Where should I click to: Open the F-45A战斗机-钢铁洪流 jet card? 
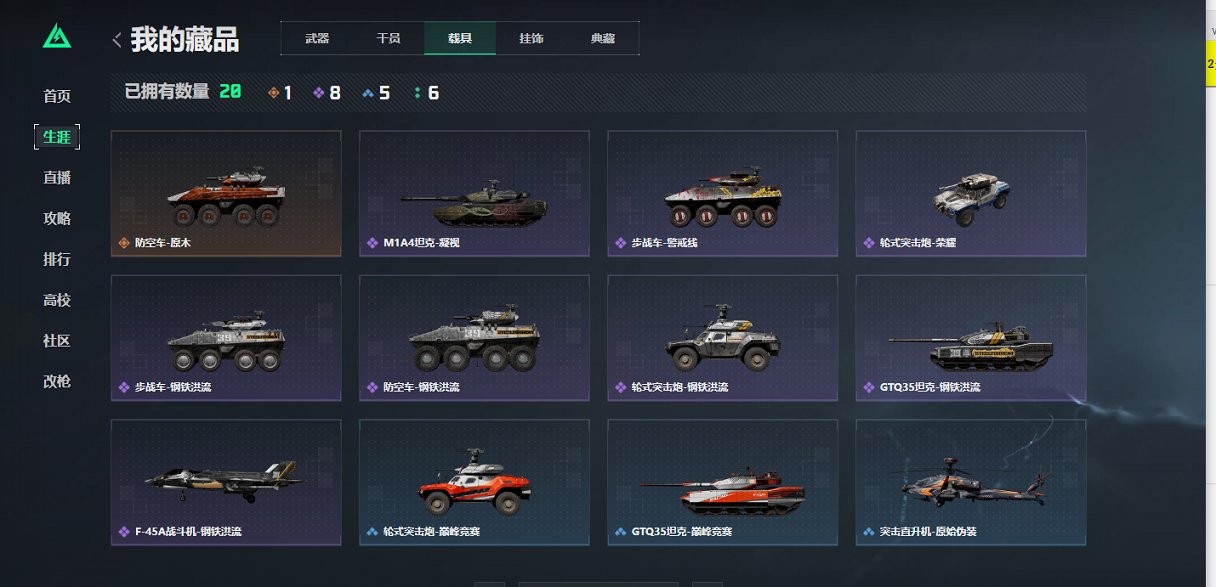click(x=226, y=482)
